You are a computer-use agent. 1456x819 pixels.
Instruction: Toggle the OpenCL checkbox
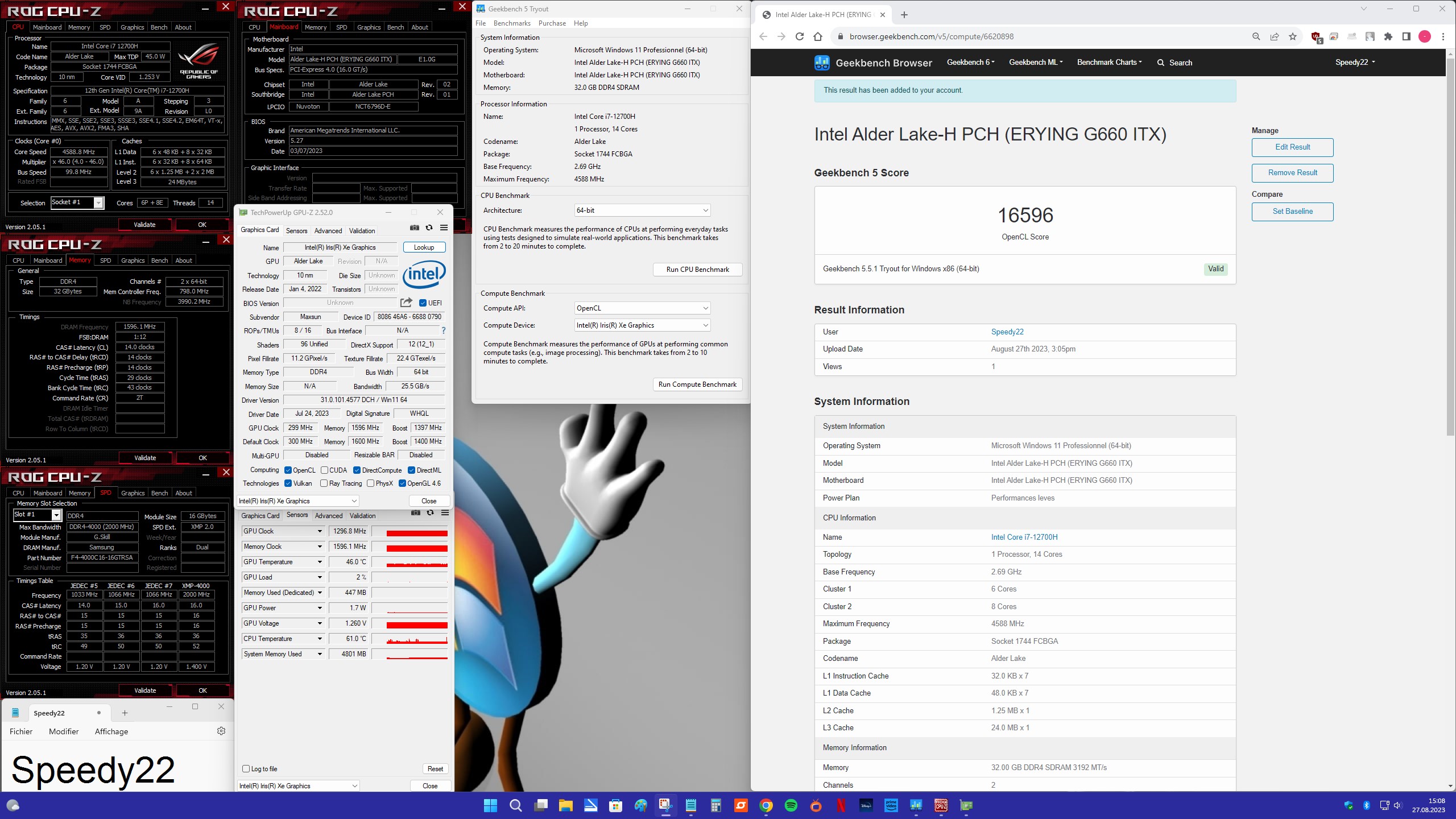click(x=288, y=470)
